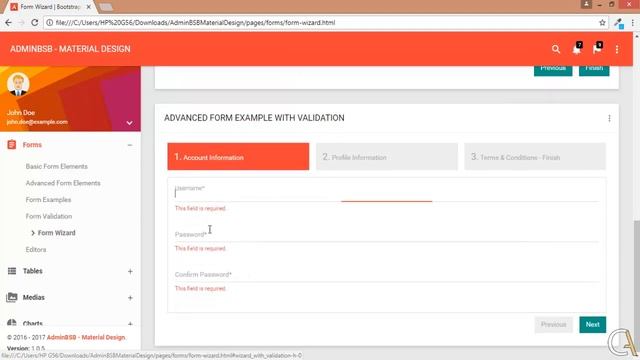This screenshot has height=360, width=640.
Task: Open the advanced form card options menu
Action: (609, 118)
